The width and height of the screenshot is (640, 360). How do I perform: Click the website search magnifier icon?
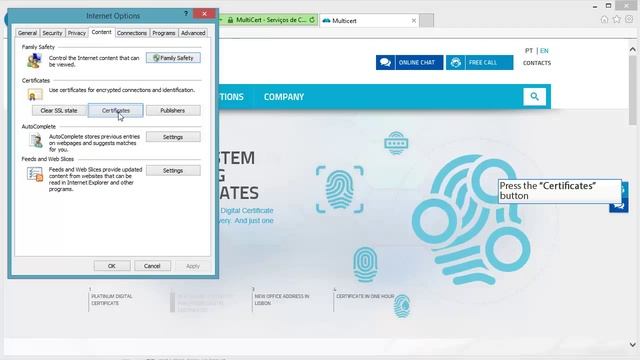[535, 97]
